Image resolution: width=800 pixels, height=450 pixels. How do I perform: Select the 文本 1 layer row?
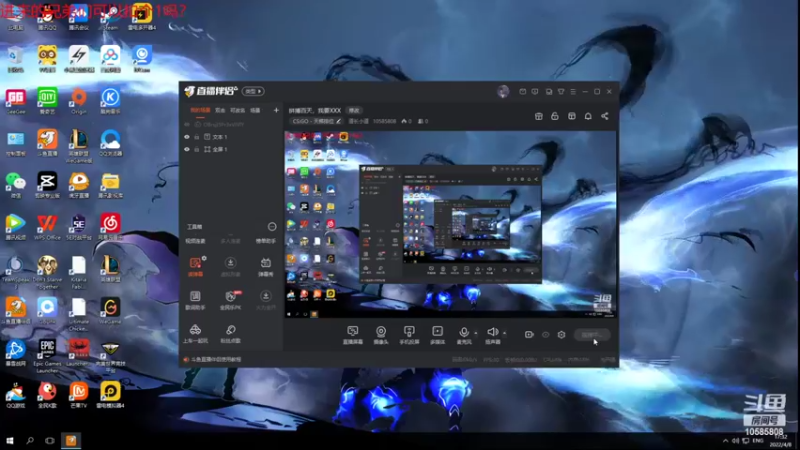click(231, 137)
